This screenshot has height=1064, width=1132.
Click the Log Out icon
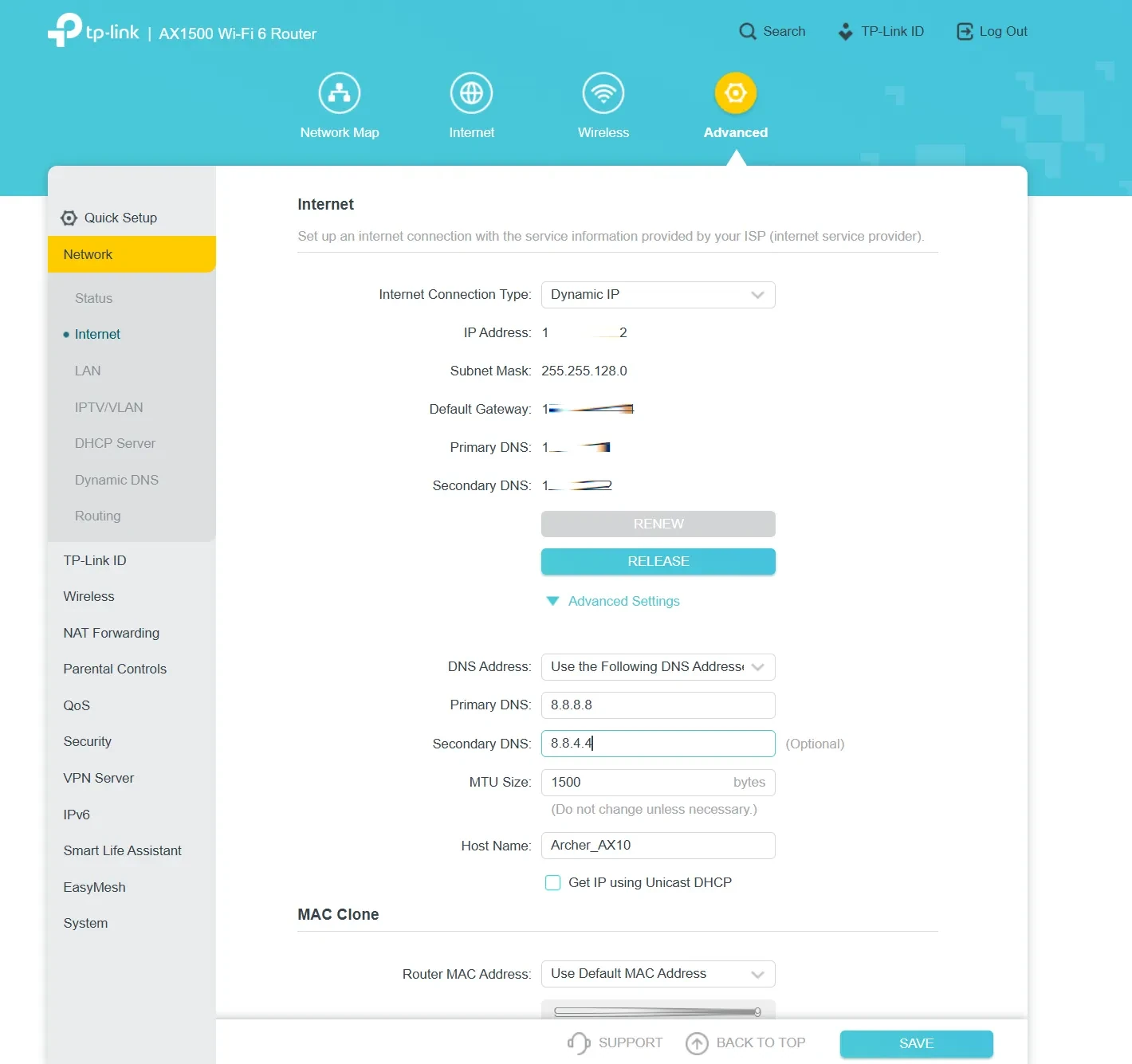click(x=965, y=32)
